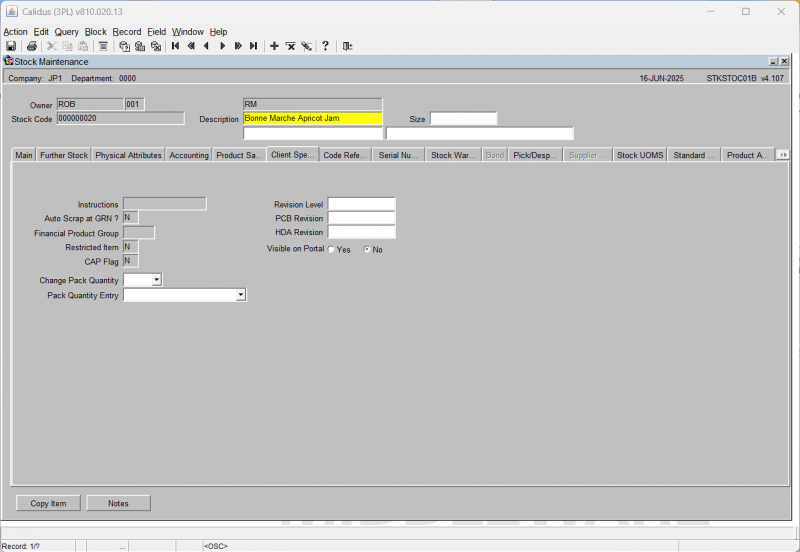Go to last record icon
The height and width of the screenshot is (552, 800).
pyautogui.click(x=254, y=46)
